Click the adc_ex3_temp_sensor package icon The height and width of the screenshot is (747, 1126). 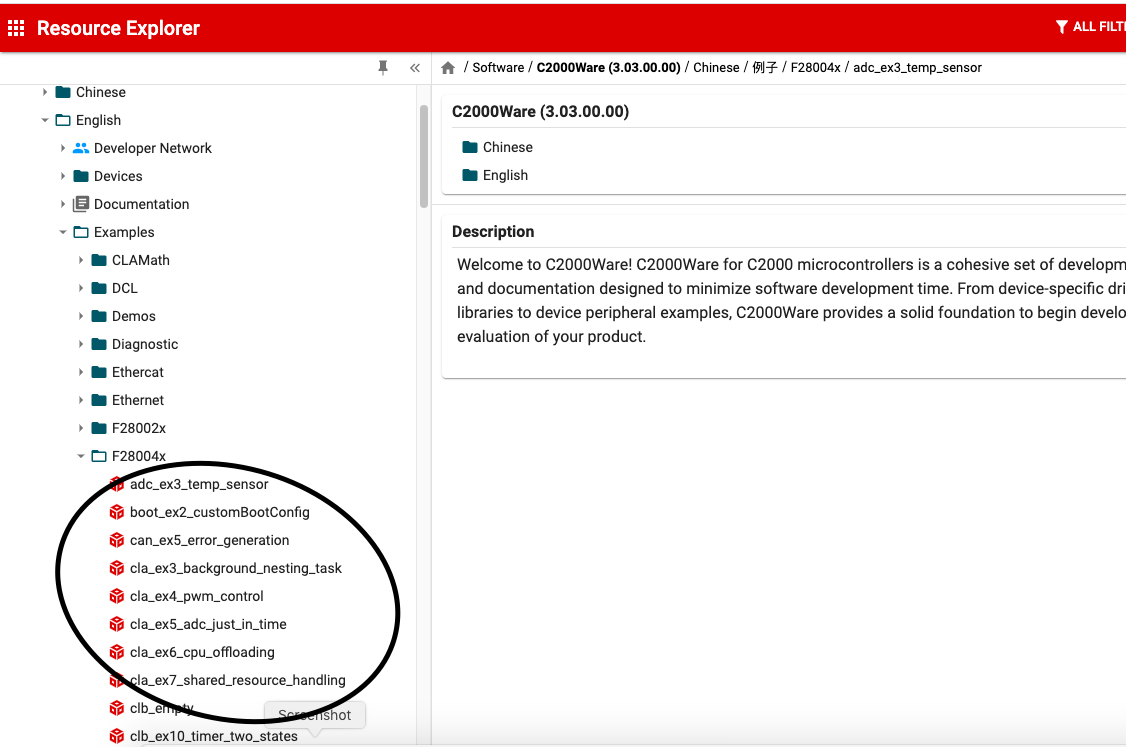117,484
